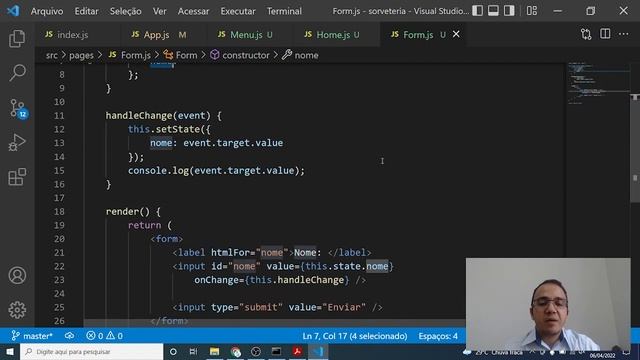Click on handleChange(event) method declaration

point(163,116)
